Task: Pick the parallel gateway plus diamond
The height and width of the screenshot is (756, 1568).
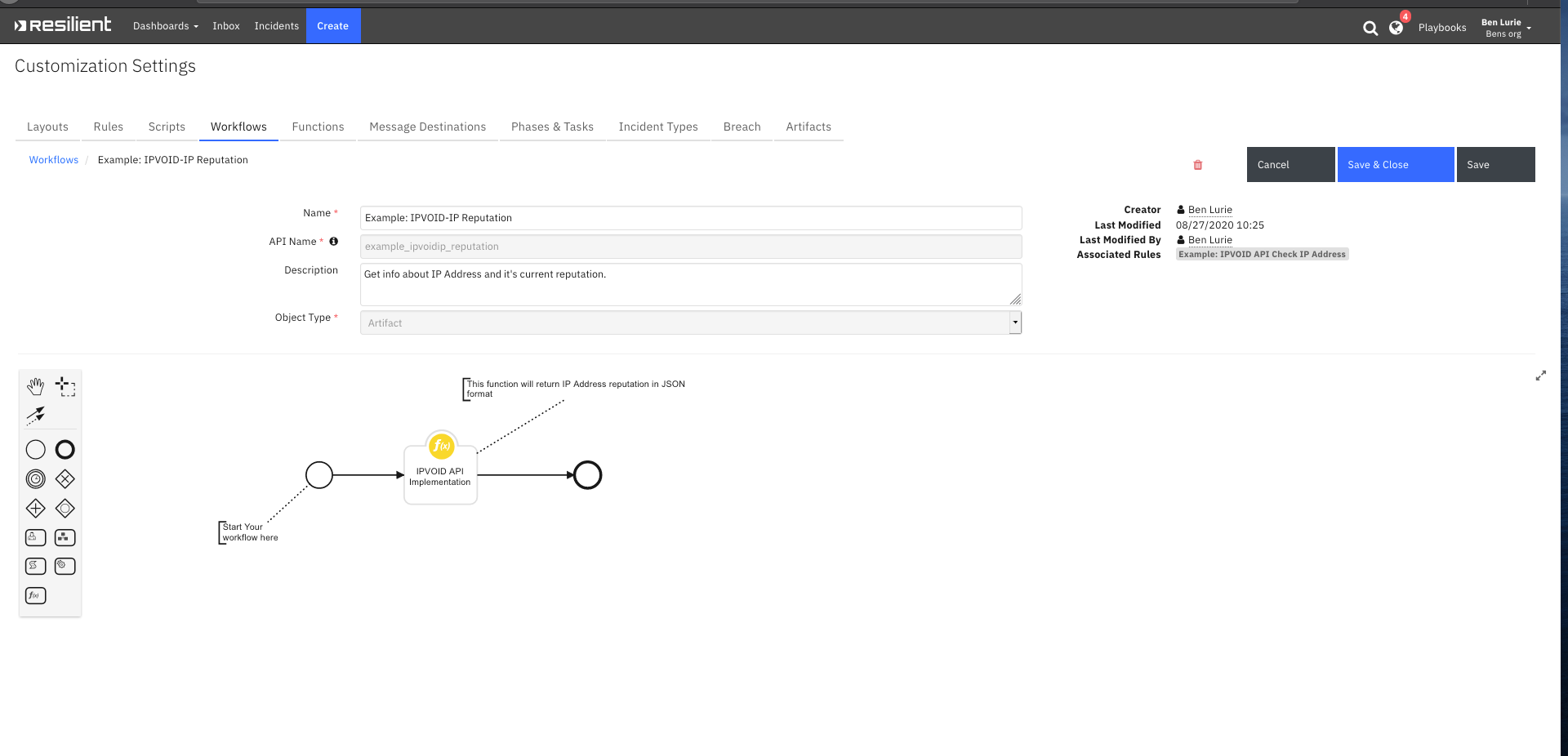Action: tap(35, 509)
